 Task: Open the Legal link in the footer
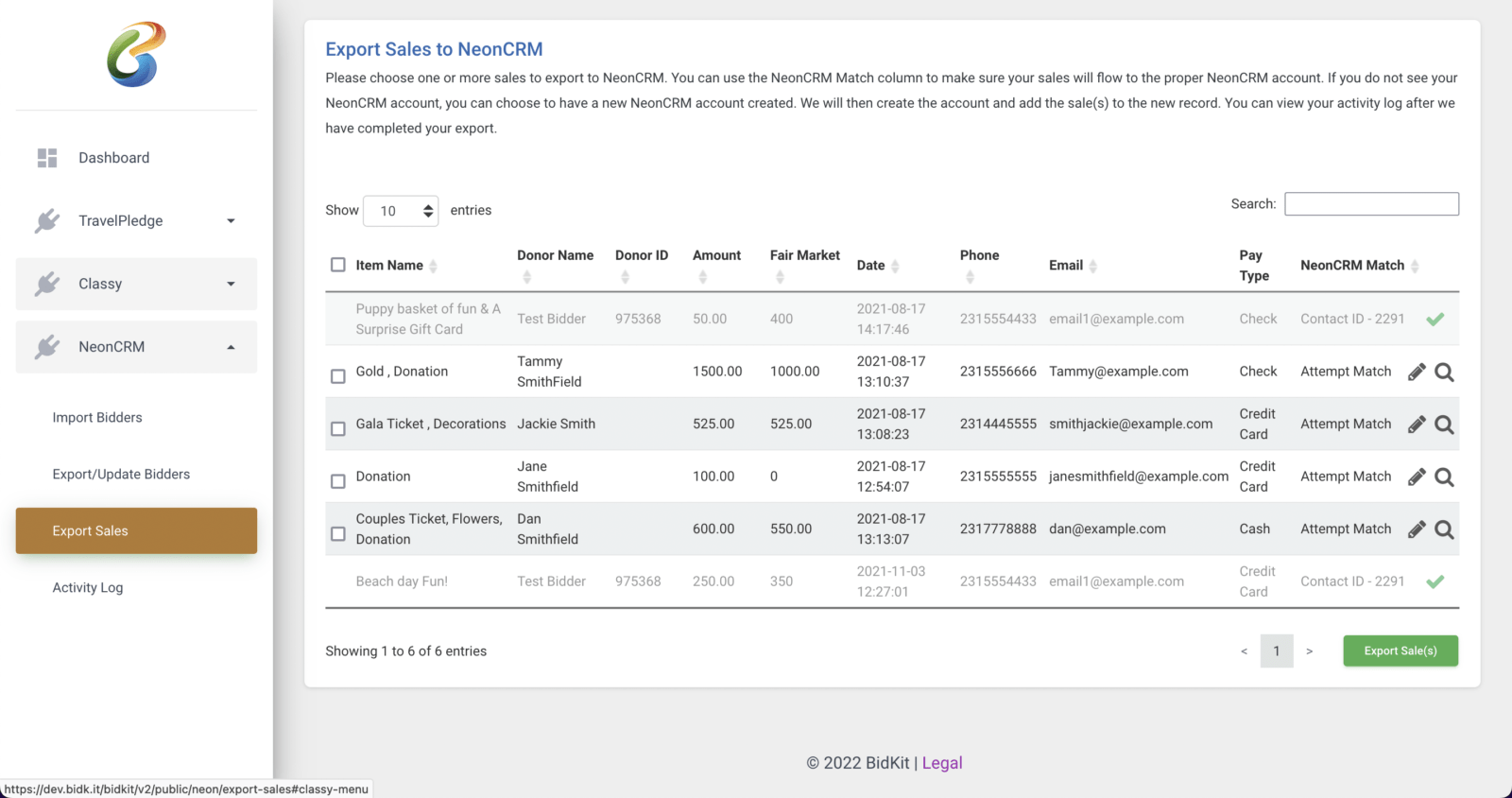tap(942, 763)
